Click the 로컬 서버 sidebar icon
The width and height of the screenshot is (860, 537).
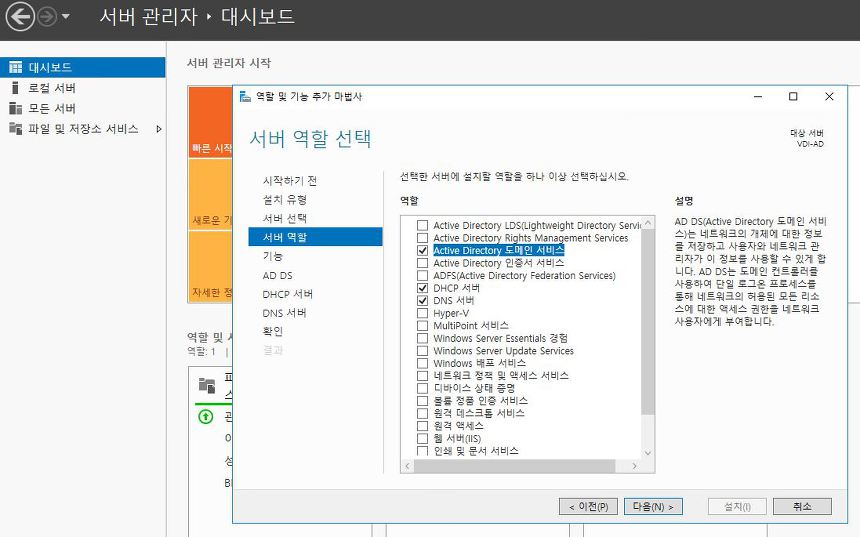pyautogui.click(x=15, y=88)
